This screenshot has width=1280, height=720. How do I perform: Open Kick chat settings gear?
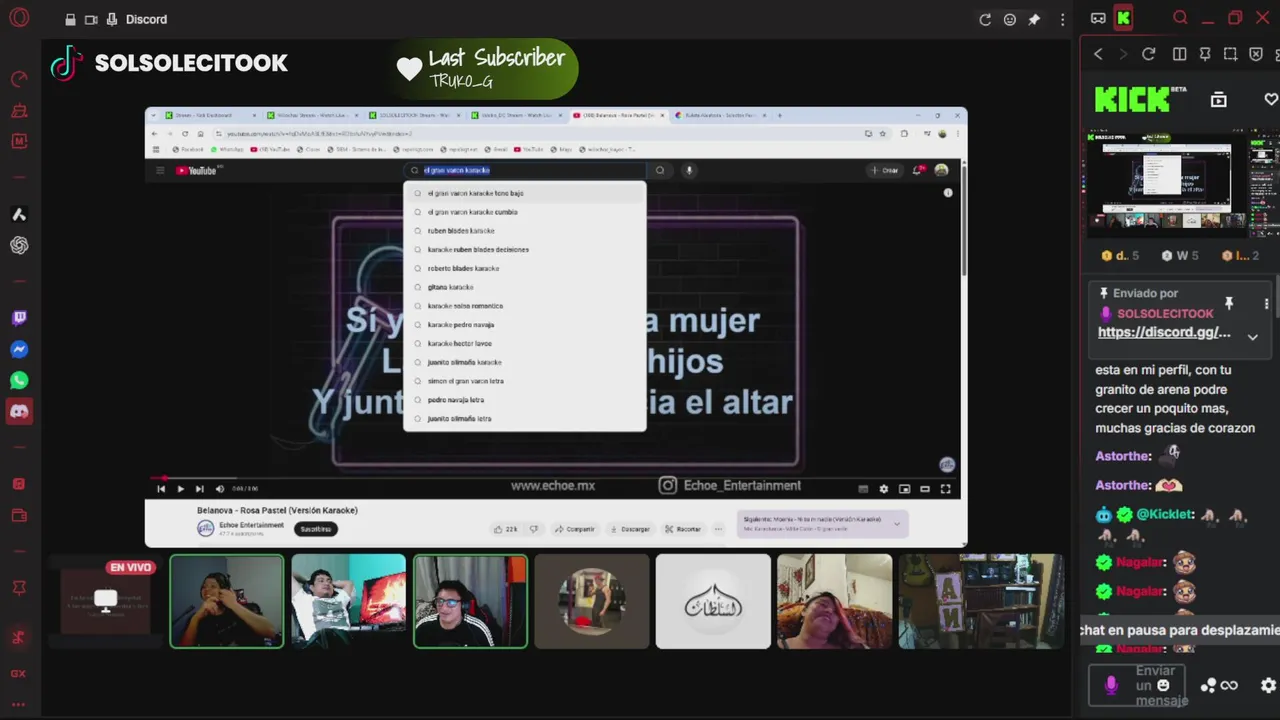[x=1268, y=685]
